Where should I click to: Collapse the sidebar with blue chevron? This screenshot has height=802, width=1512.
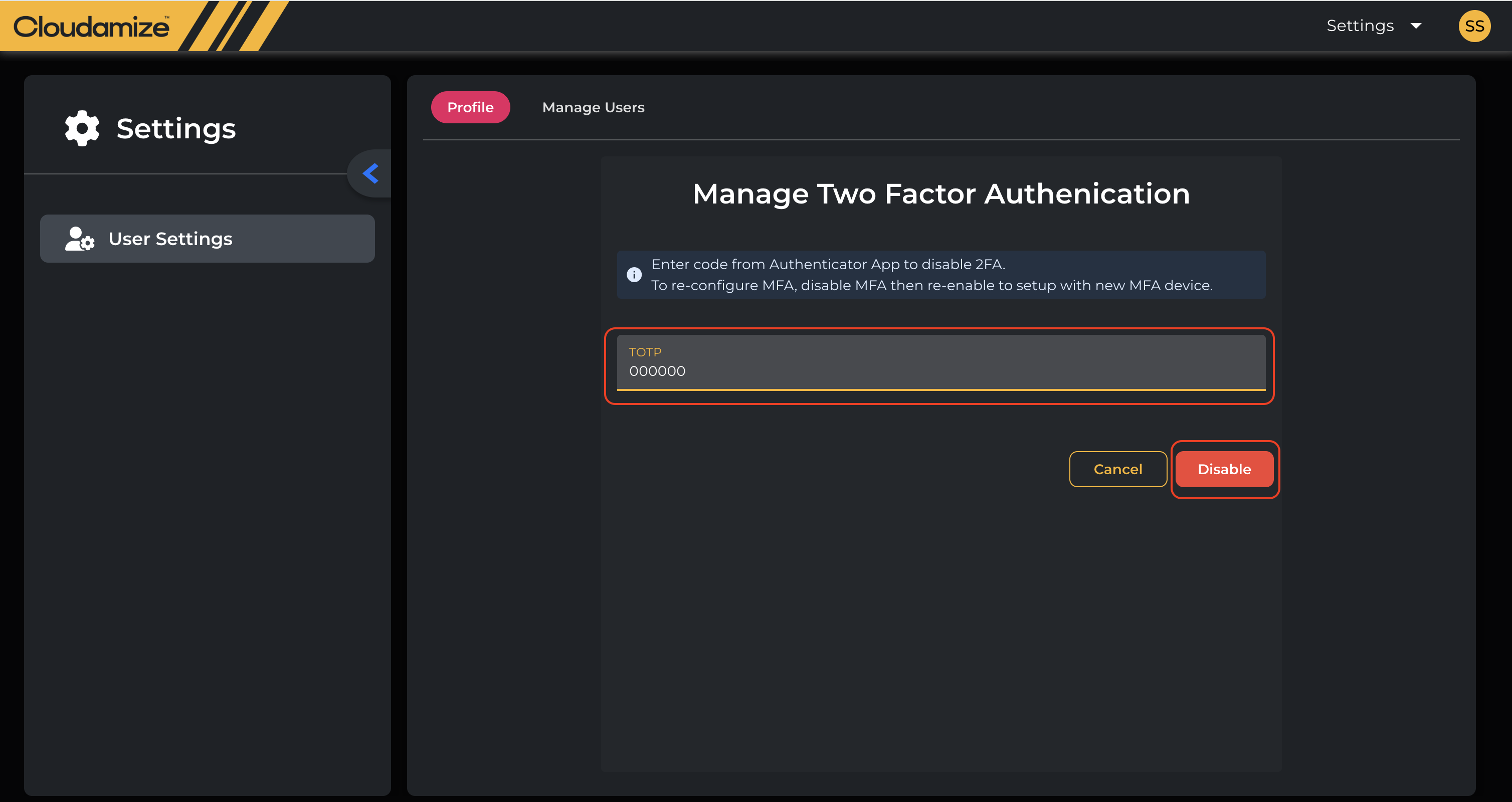[371, 173]
